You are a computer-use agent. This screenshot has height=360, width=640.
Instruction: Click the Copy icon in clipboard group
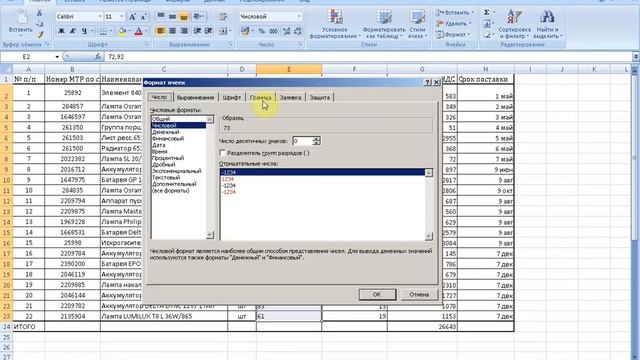(x=40, y=24)
